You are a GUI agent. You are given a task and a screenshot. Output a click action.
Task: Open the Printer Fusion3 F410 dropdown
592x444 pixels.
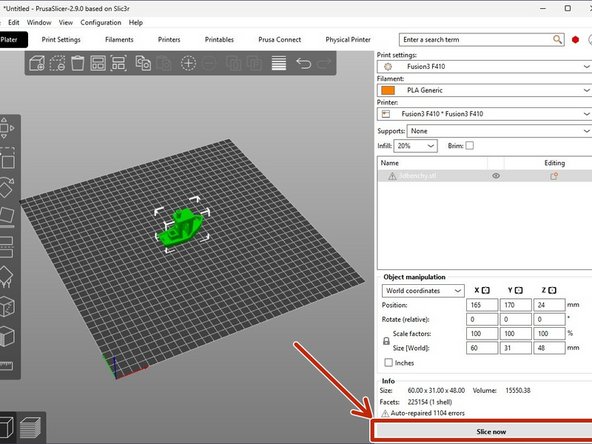coord(484,114)
